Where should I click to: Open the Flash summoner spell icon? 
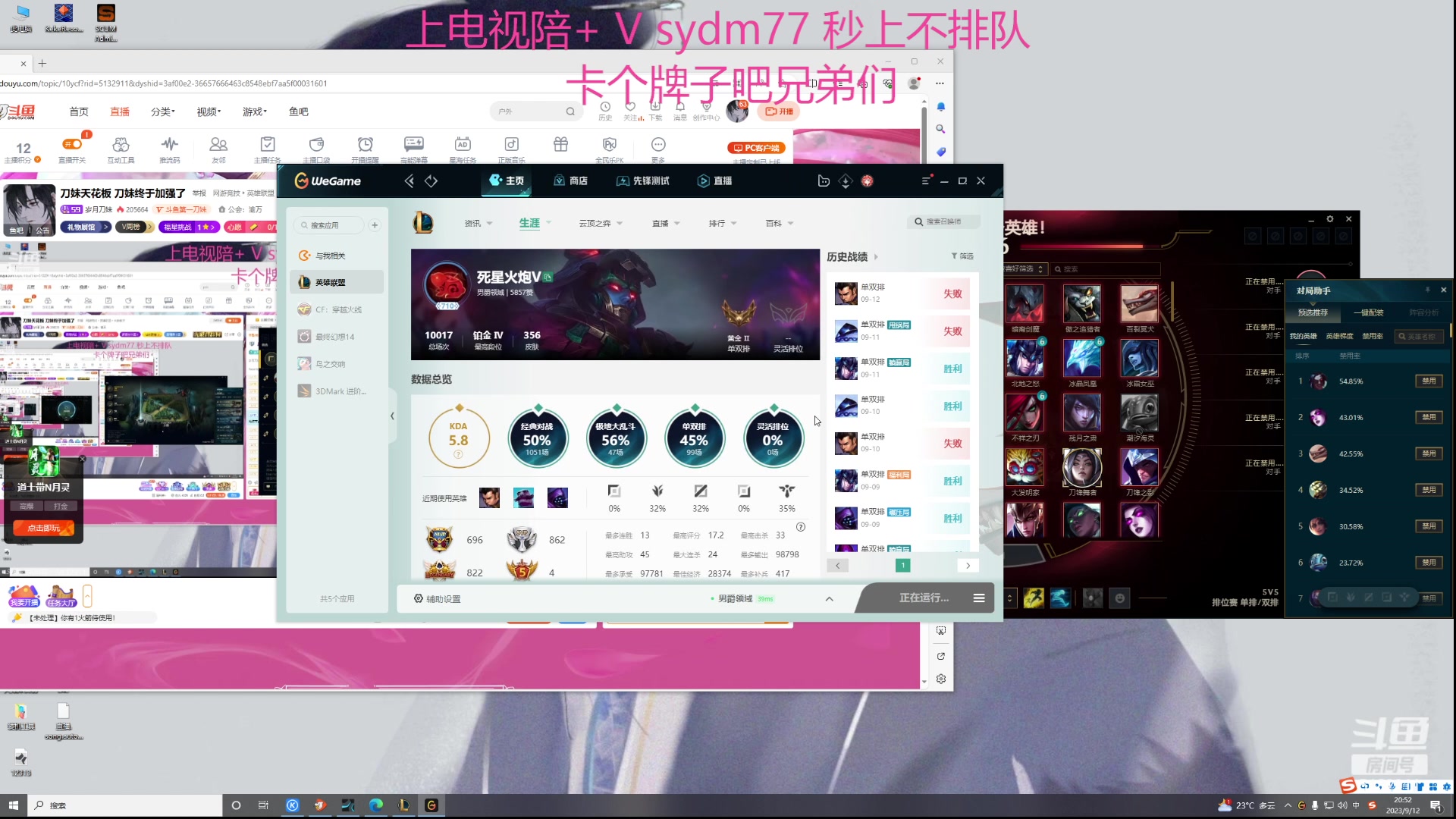[1034, 598]
